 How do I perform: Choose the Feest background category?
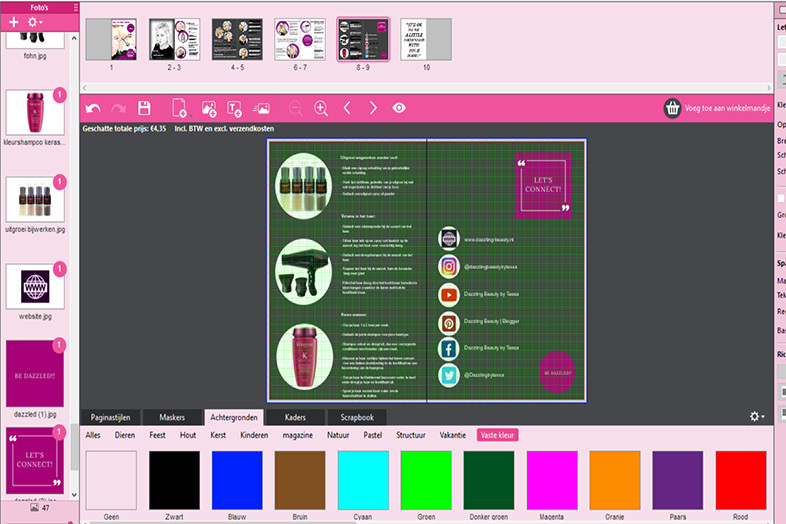click(157, 435)
